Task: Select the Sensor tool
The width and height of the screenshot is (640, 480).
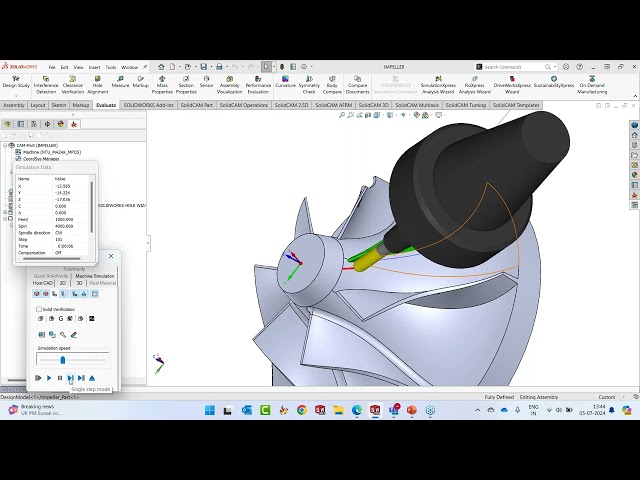Action: pyautogui.click(x=207, y=82)
